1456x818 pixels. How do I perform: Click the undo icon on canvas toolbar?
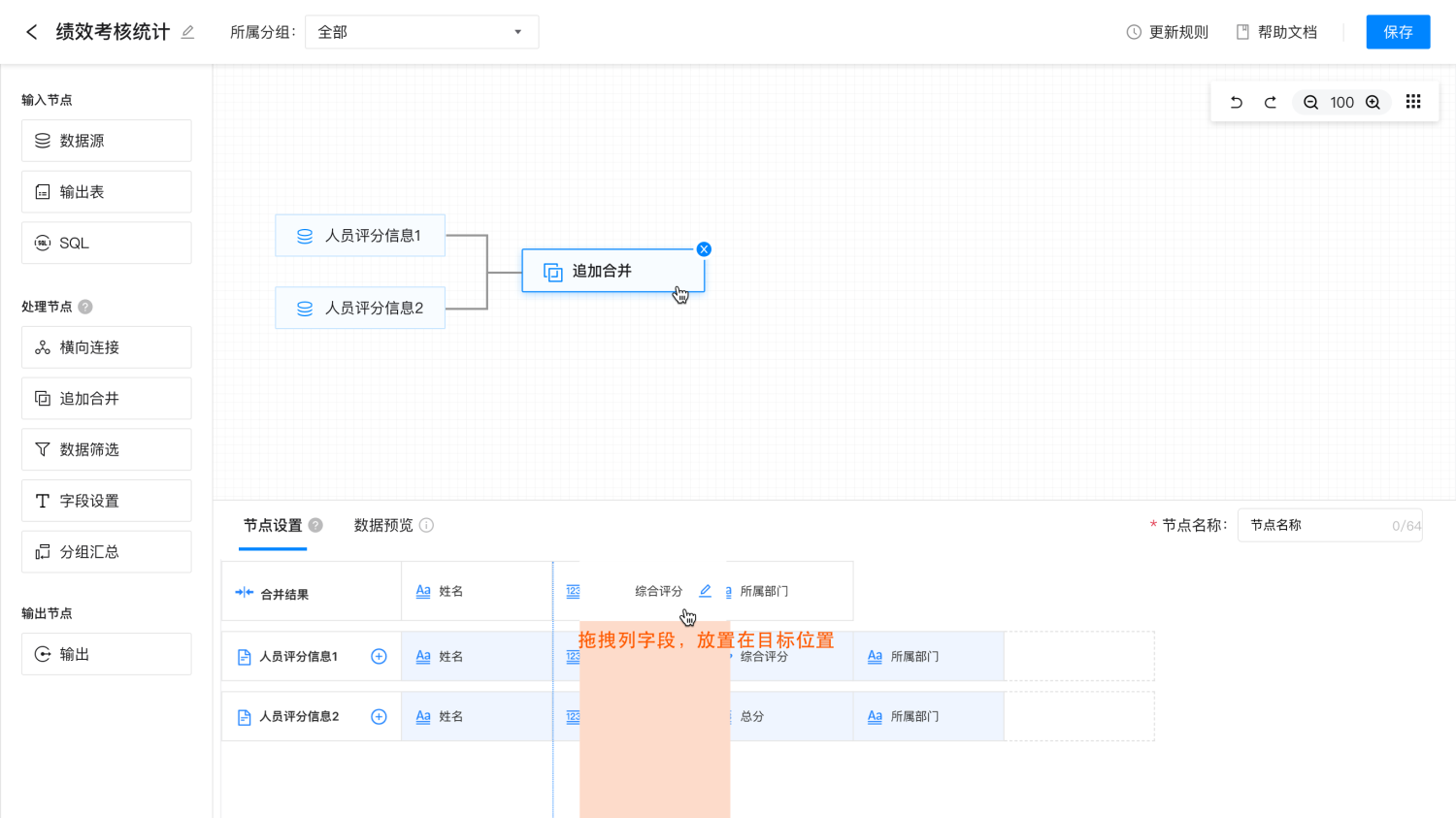pyautogui.click(x=1236, y=102)
